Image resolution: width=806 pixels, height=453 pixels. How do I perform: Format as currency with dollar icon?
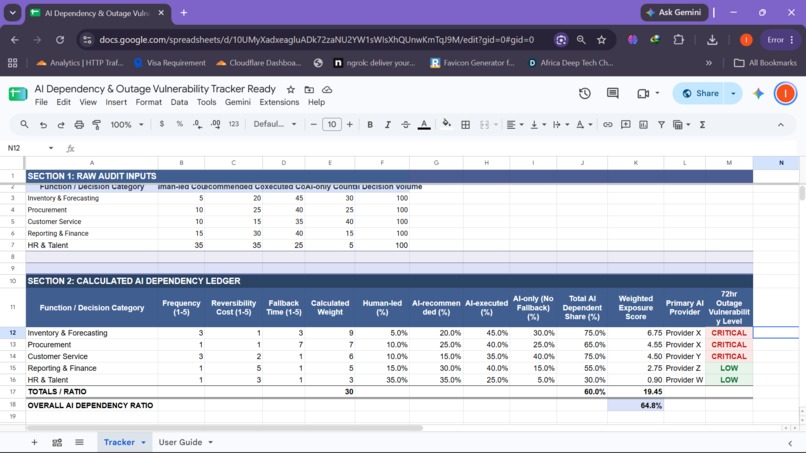pyautogui.click(x=162, y=124)
